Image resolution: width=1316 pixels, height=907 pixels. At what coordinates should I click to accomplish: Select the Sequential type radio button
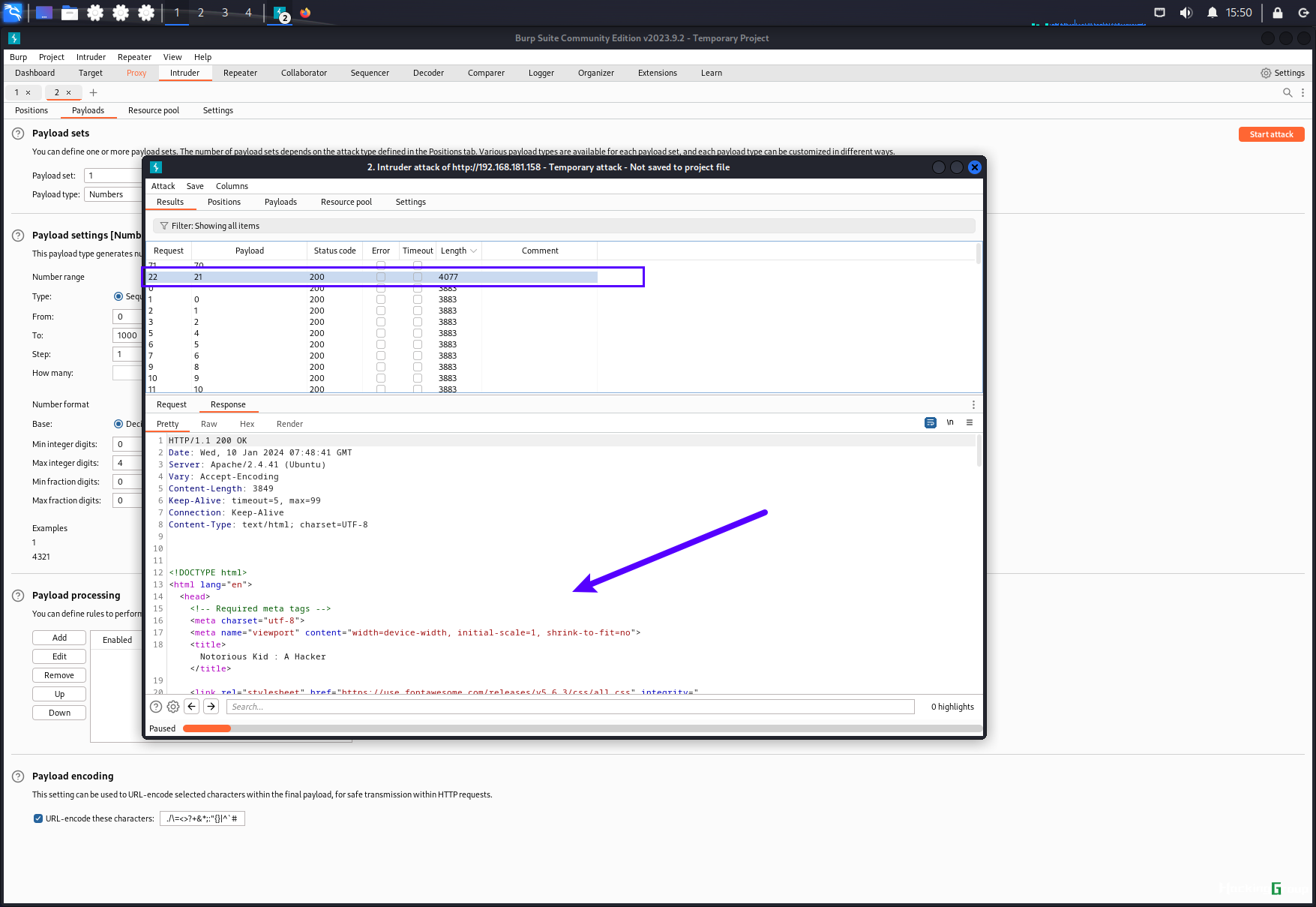[118, 296]
